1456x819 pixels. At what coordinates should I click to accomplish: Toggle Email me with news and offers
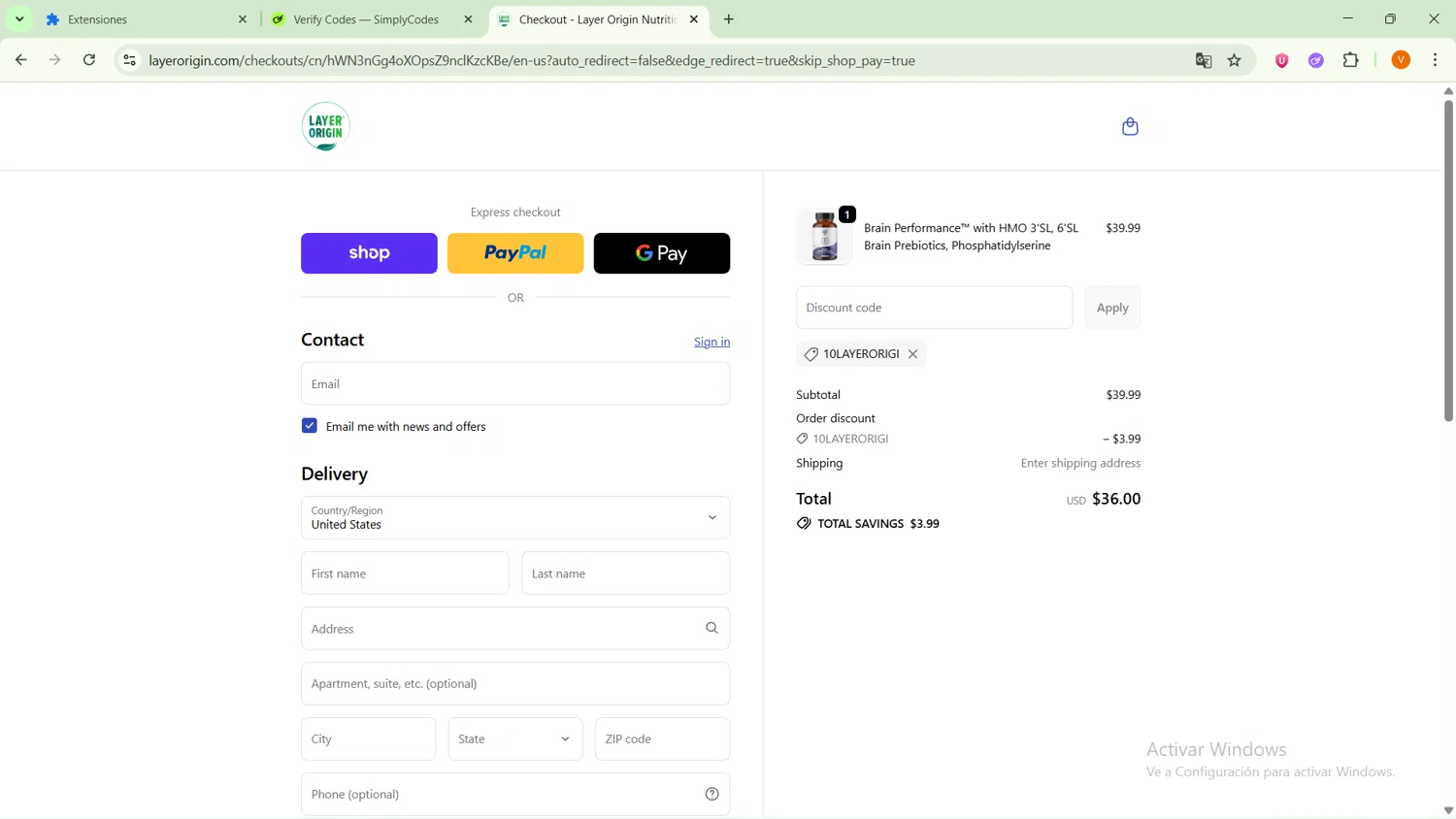(310, 426)
